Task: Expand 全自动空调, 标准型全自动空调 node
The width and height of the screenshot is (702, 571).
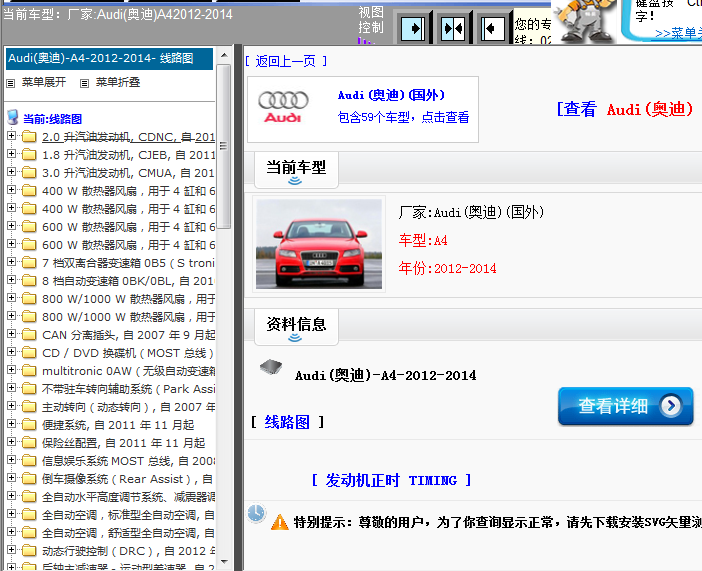Action: 11,514
